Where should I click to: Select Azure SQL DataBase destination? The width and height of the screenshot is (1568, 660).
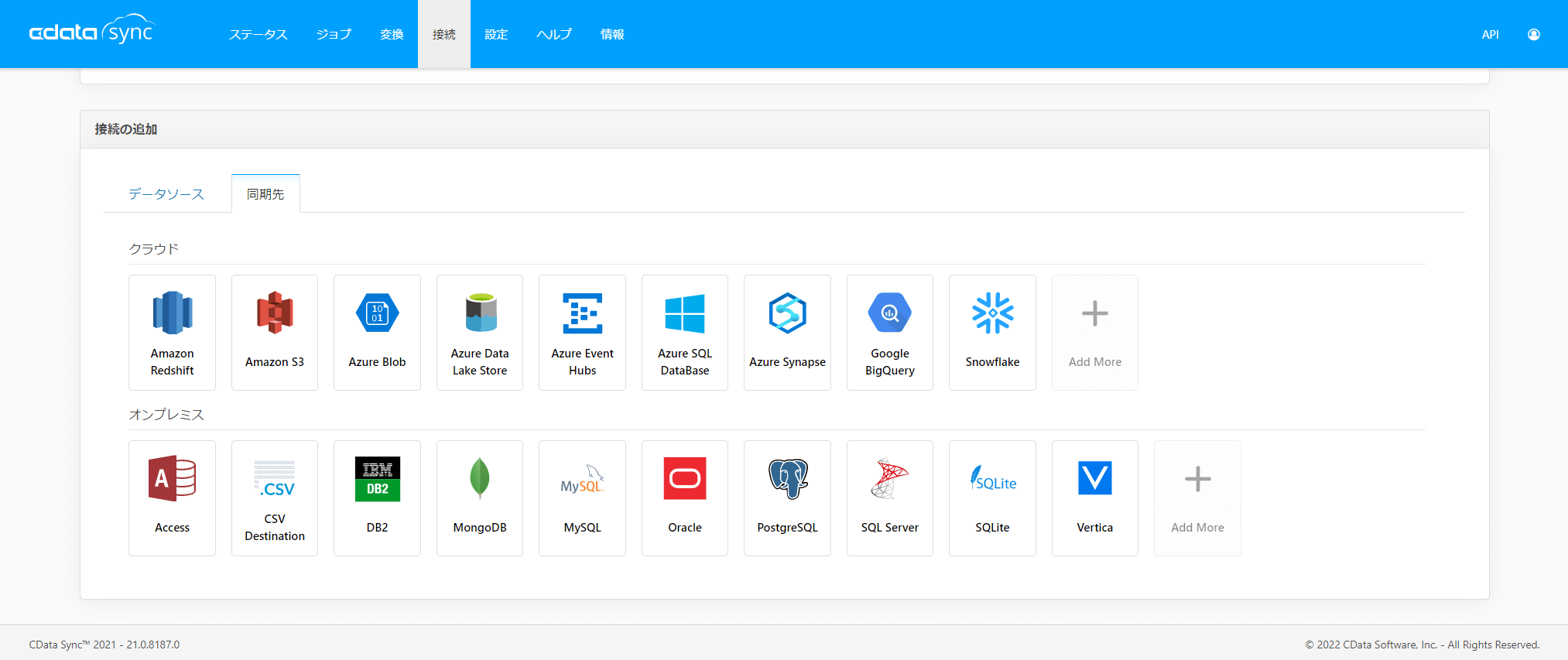685,333
